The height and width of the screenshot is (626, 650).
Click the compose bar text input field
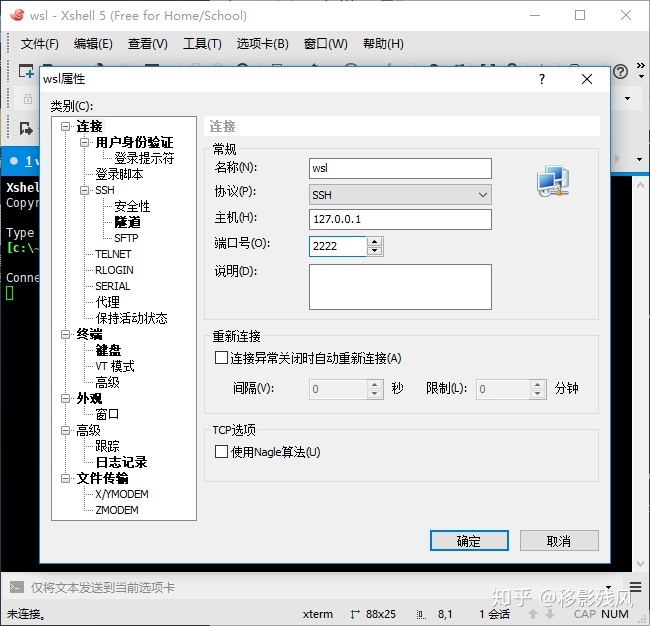coord(315,587)
